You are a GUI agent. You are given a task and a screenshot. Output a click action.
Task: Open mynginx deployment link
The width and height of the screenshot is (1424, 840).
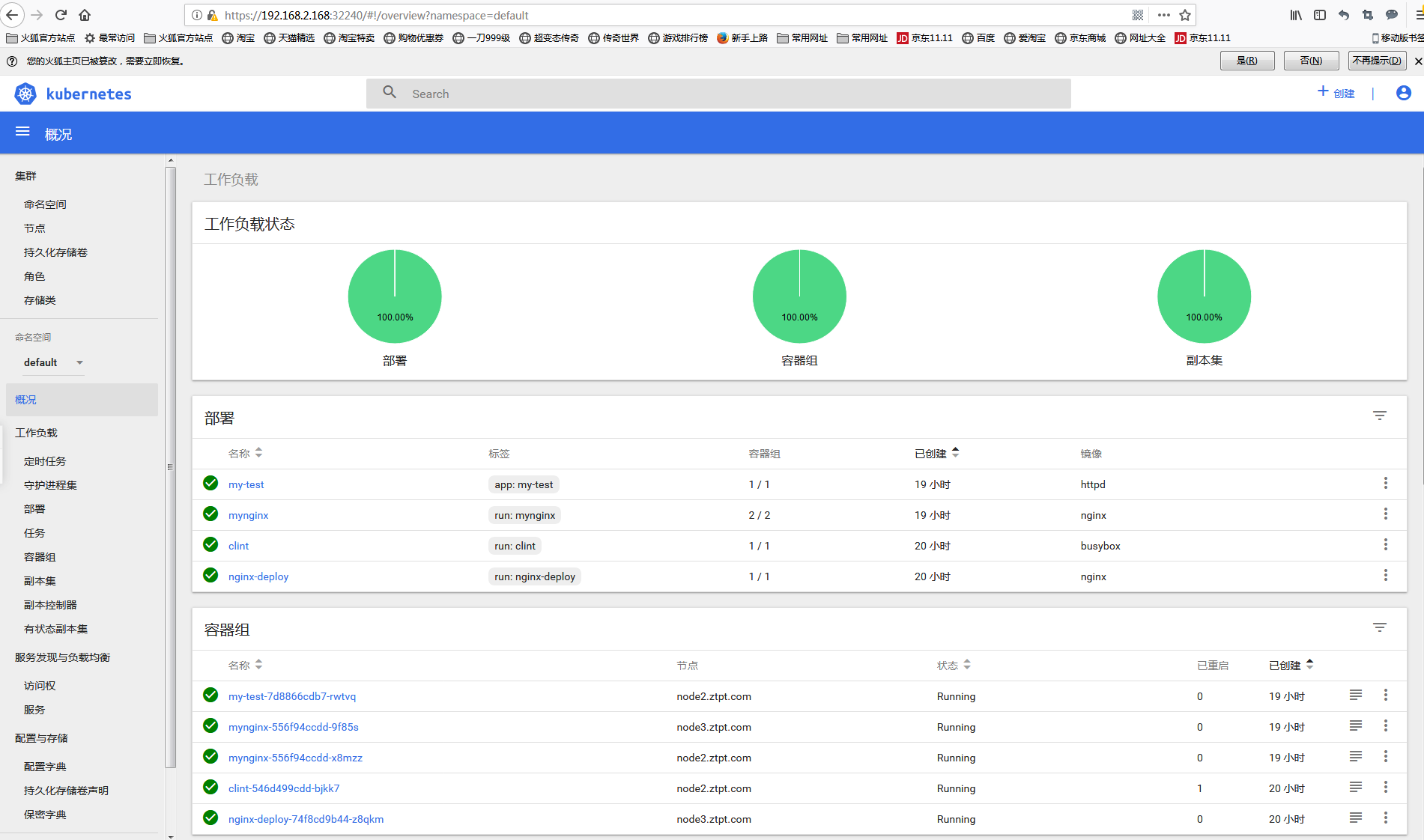(x=248, y=515)
